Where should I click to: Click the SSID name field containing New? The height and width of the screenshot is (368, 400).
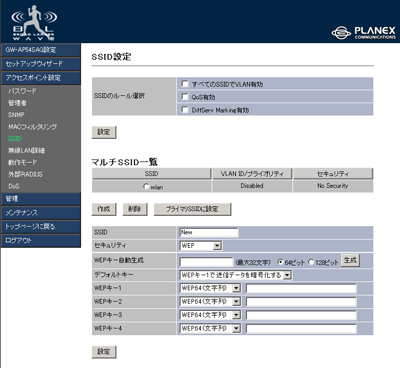[209, 233]
